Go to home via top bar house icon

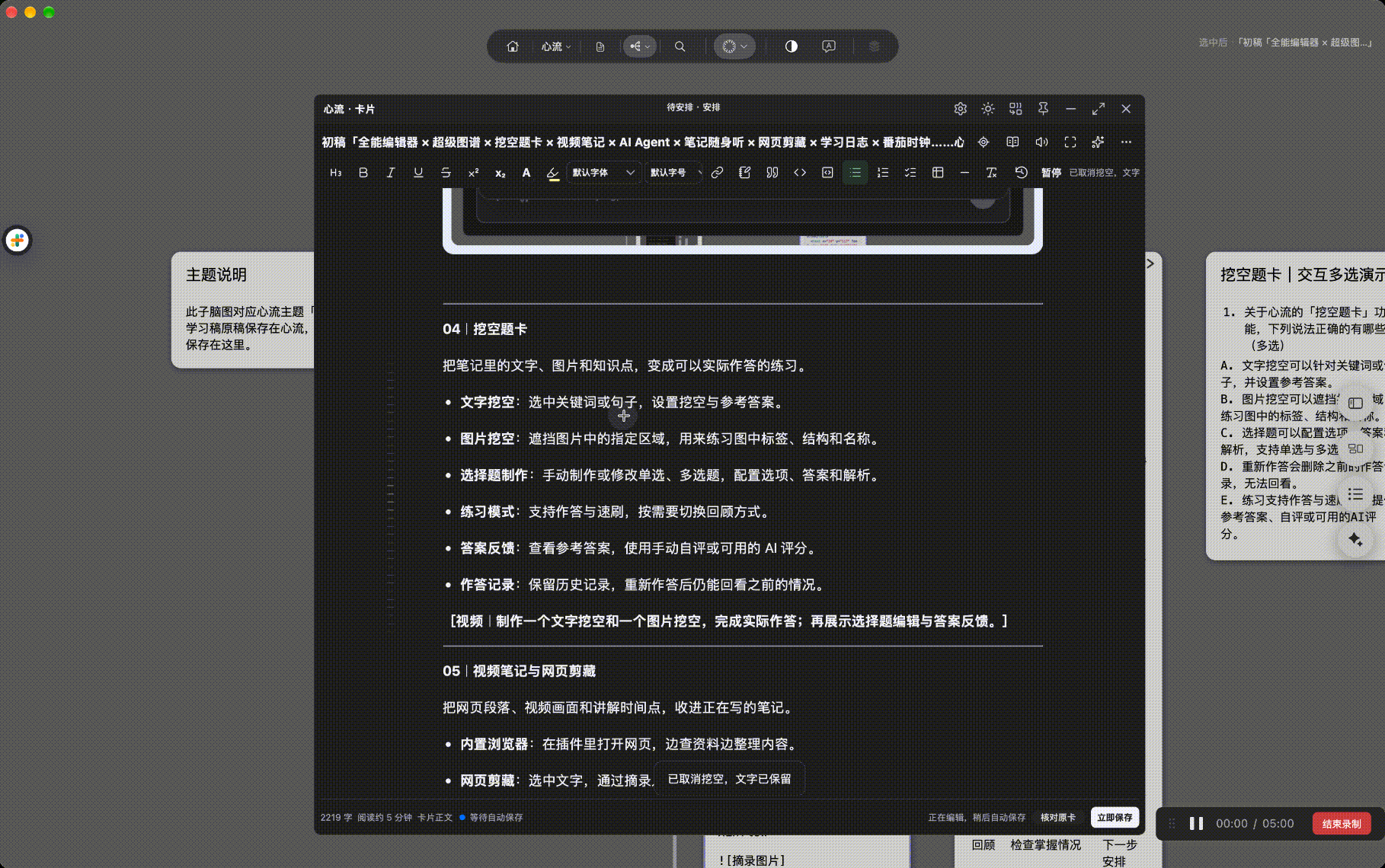pyautogui.click(x=513, y=46)
